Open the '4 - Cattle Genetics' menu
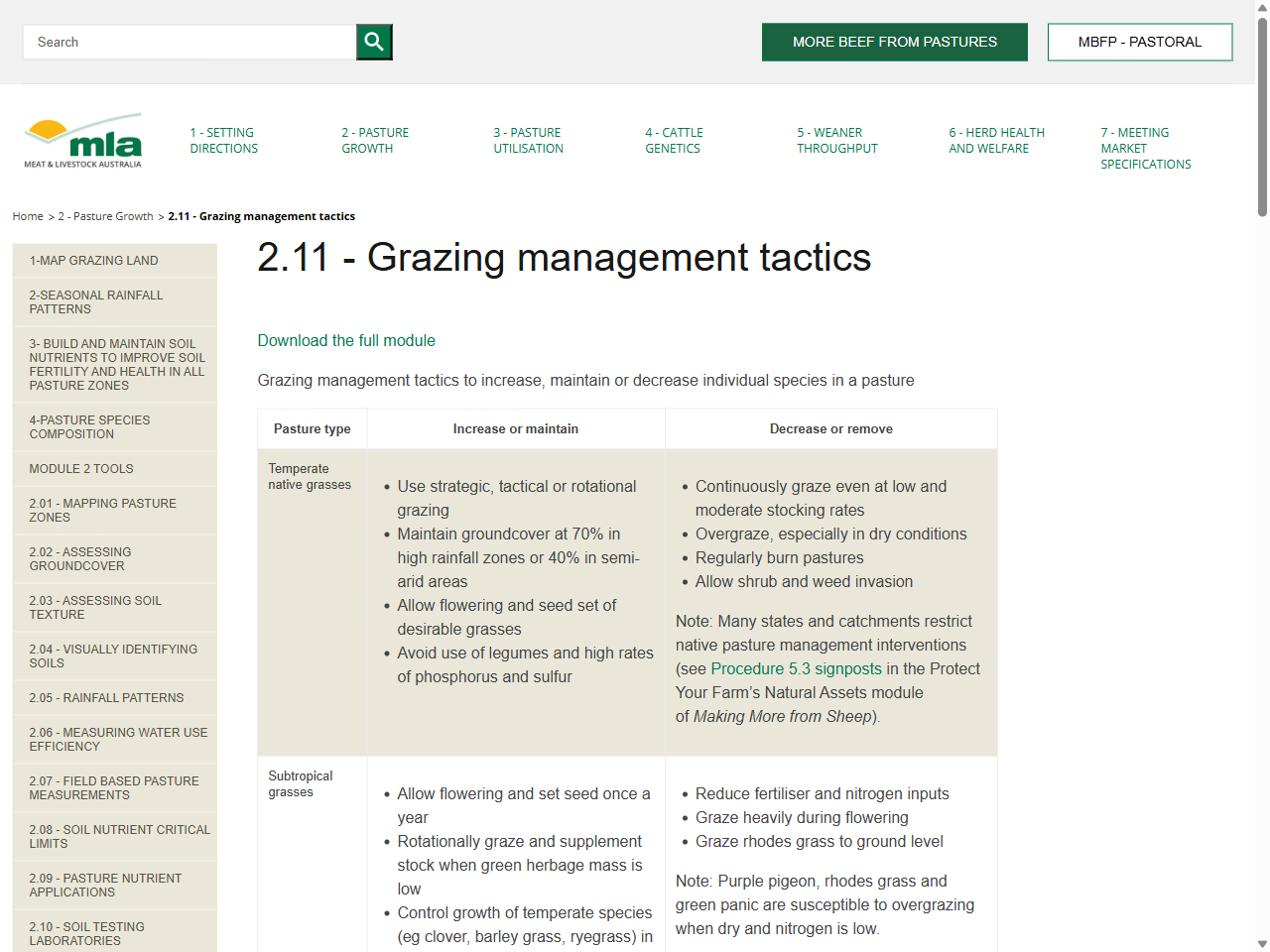The width and height of the screenshot is (1270, 952). (673, 140)
